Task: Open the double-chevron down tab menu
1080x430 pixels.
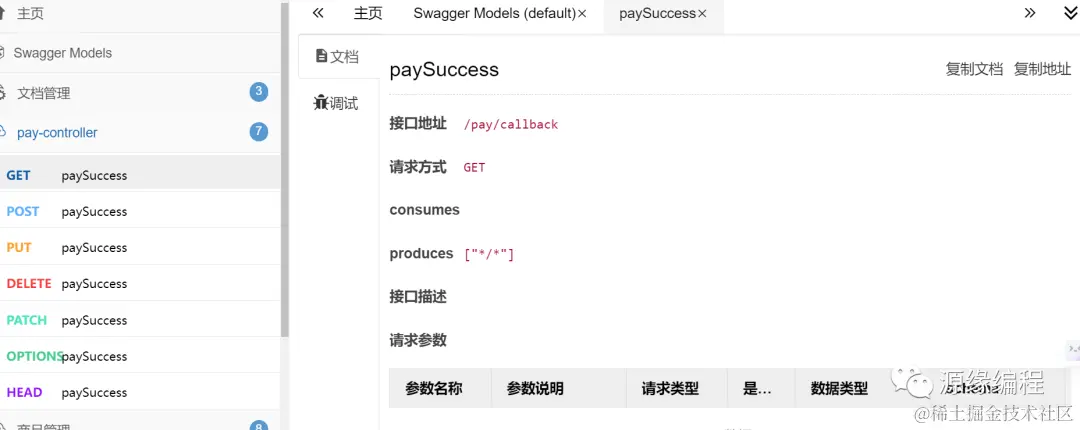Action: [1070, 13]
